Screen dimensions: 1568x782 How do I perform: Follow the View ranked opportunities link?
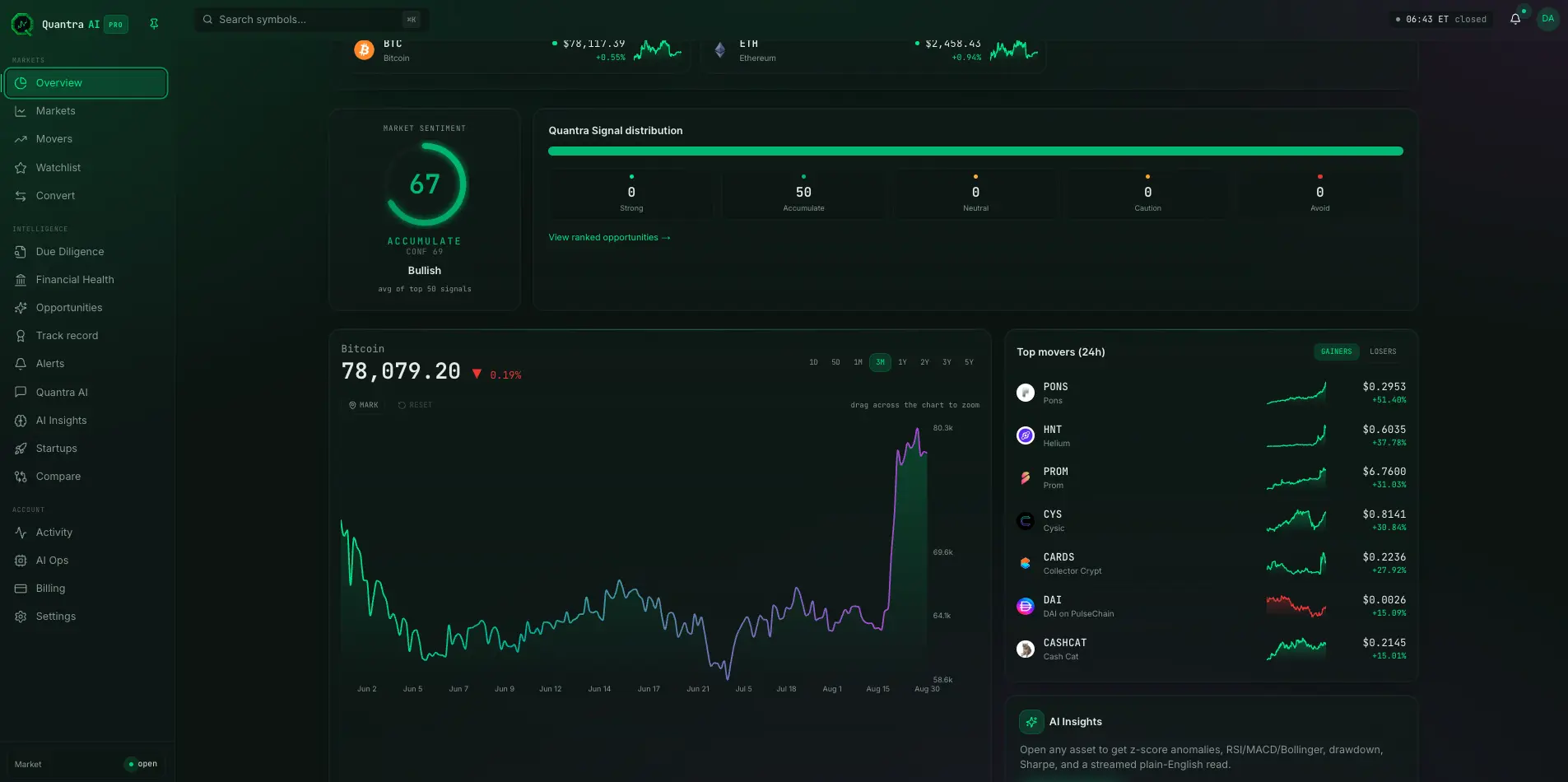click(609, 238)
